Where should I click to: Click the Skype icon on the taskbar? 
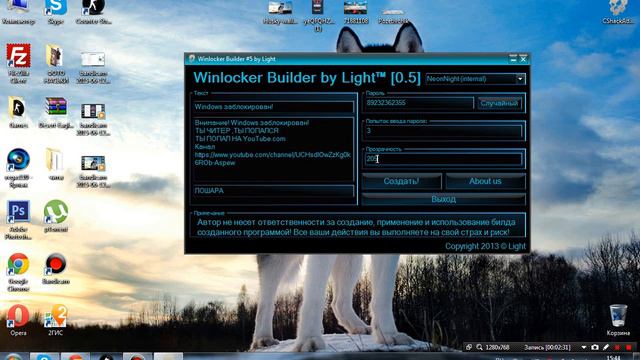44,356
